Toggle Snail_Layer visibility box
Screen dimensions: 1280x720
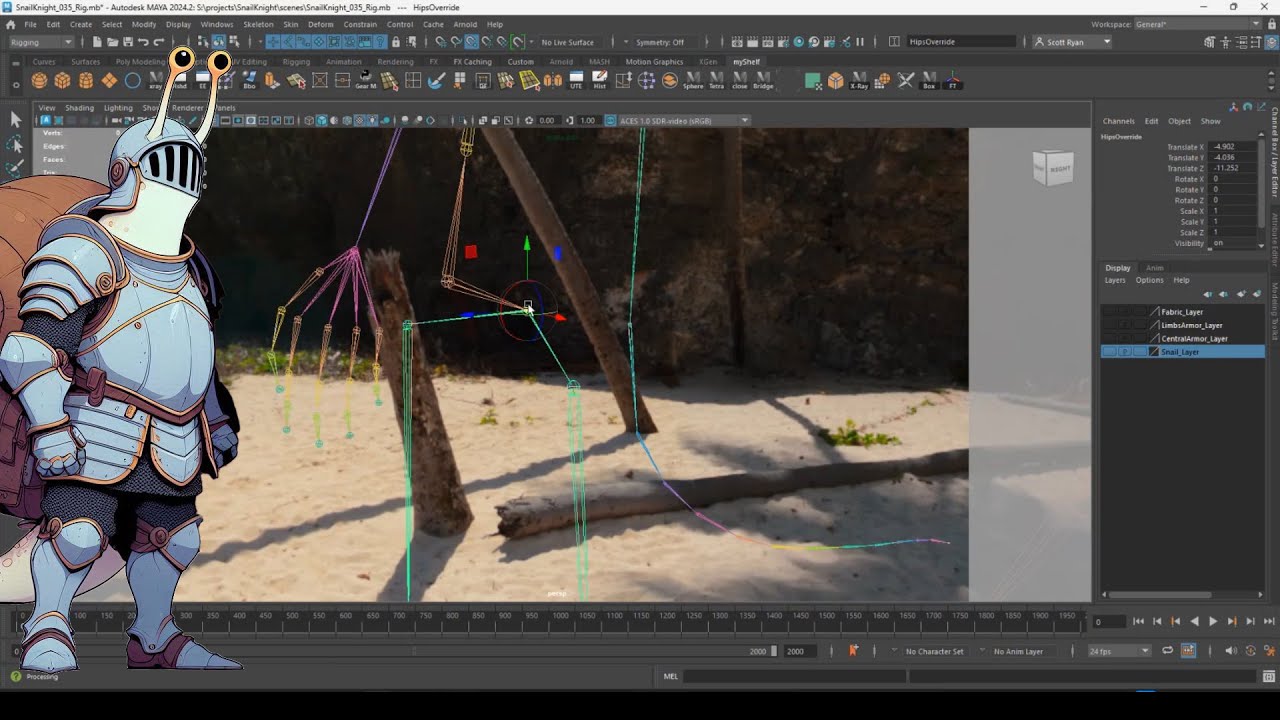tap(1109, 352)
